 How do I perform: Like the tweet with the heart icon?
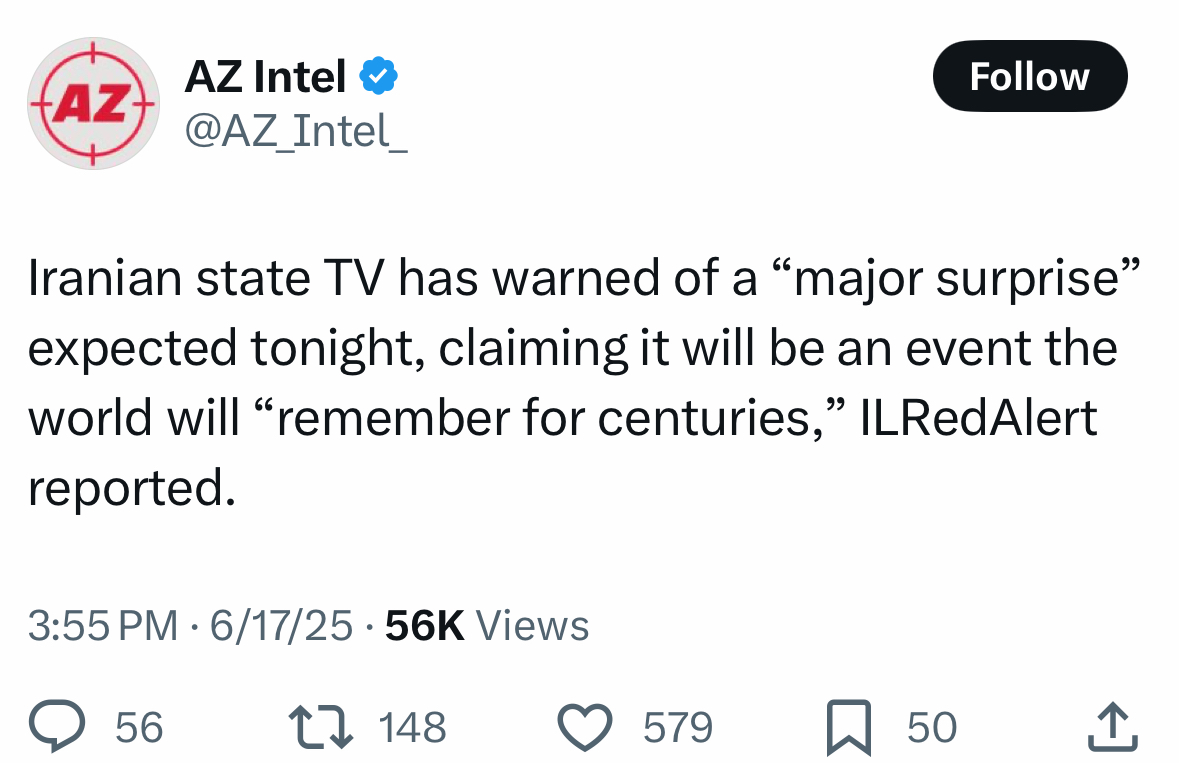pyautogui.click(x=585, y=727)
